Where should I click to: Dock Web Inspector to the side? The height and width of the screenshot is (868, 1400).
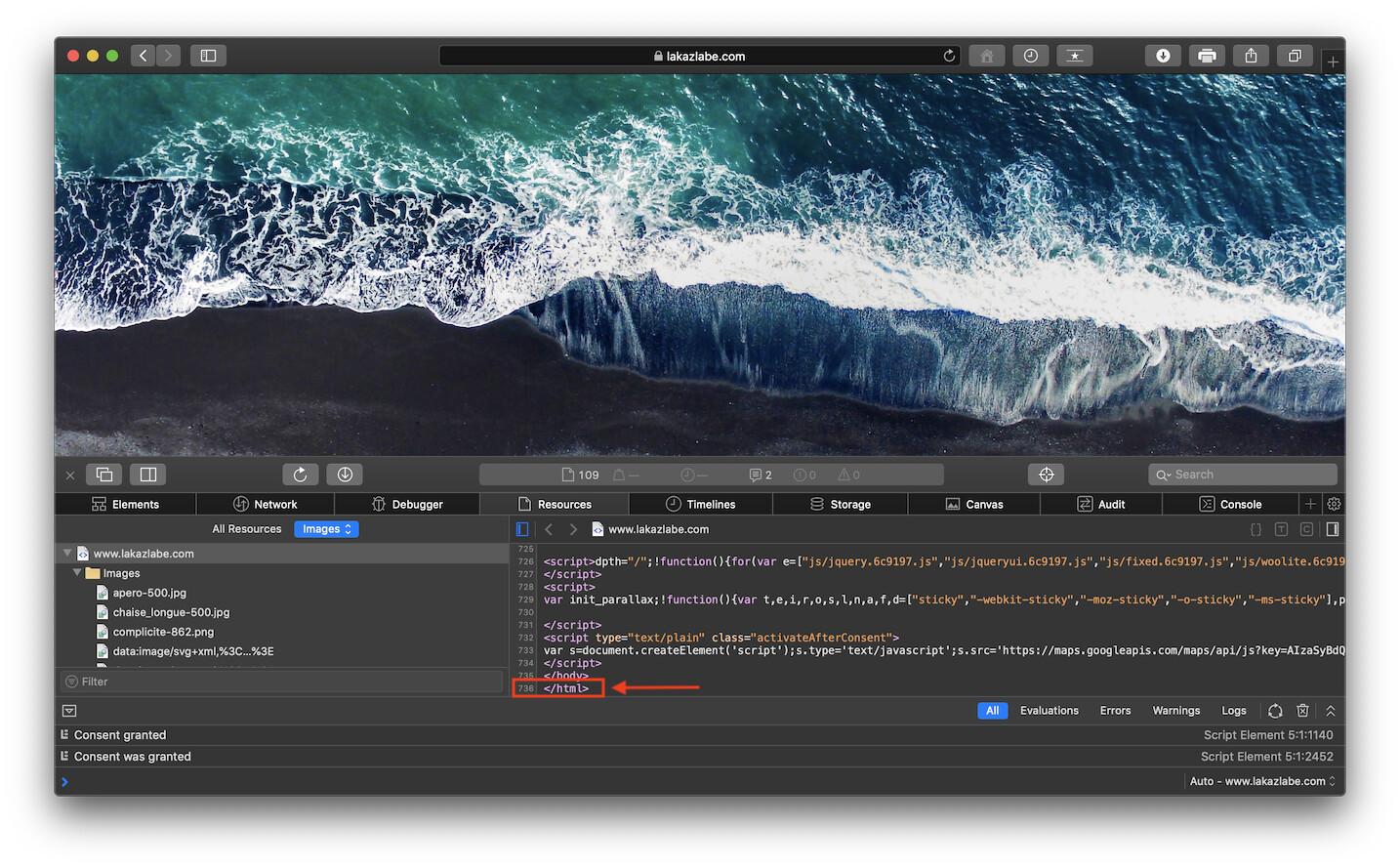(x=148, y=475)
